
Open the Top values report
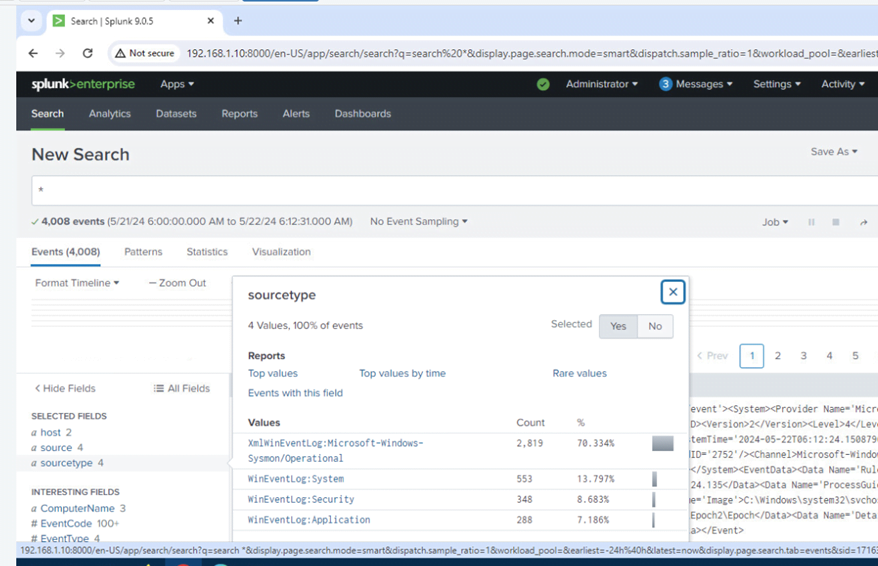(273, 373)
